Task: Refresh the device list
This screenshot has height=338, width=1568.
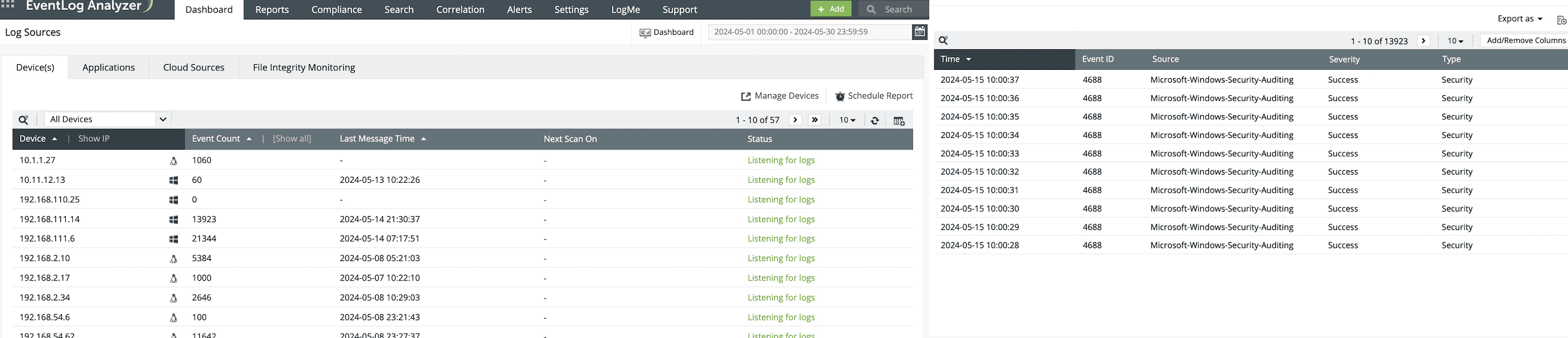Action: click(x=874, y=120)
